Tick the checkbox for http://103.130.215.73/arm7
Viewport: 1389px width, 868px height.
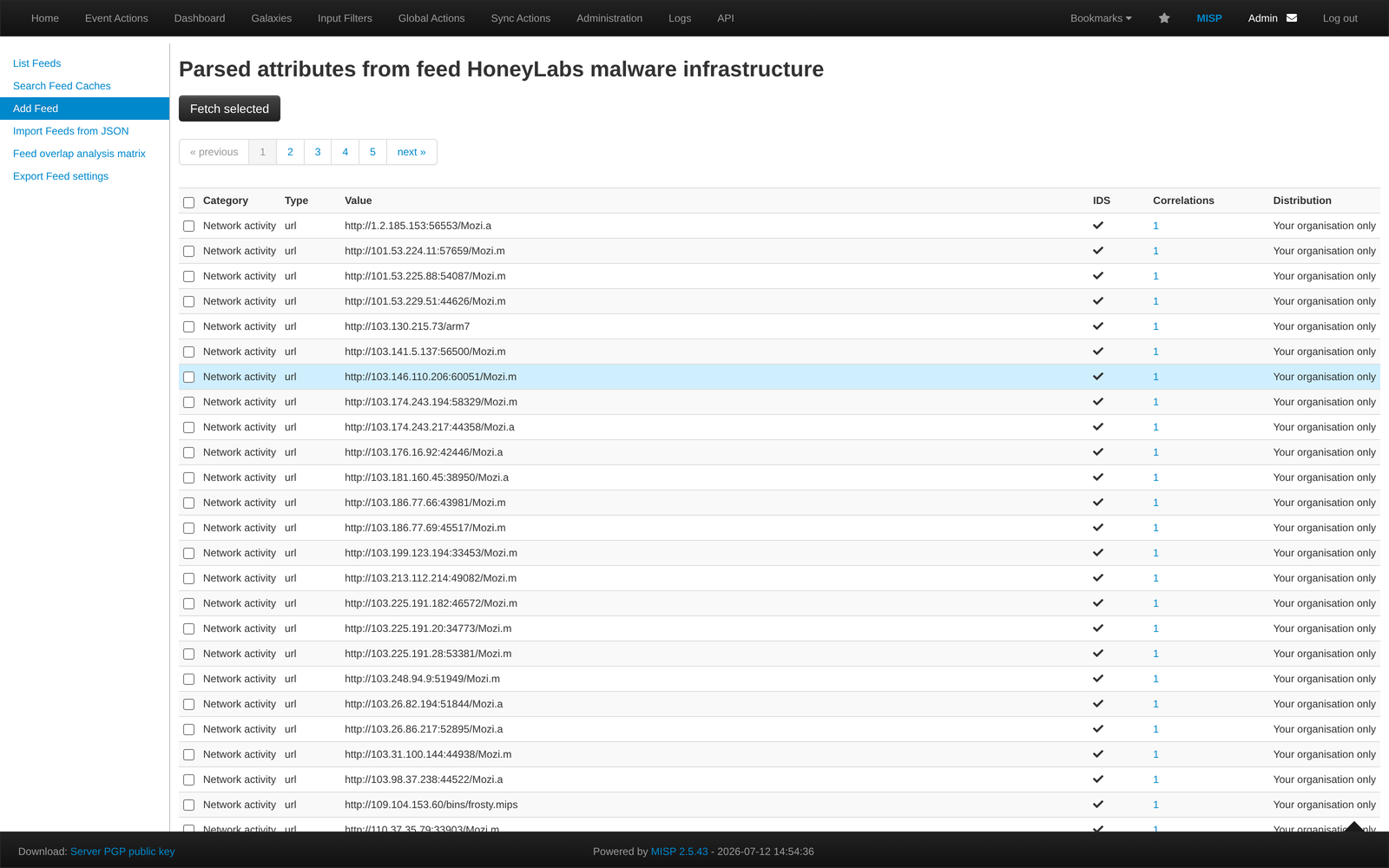pyautogui.click(x=188, y=327)
